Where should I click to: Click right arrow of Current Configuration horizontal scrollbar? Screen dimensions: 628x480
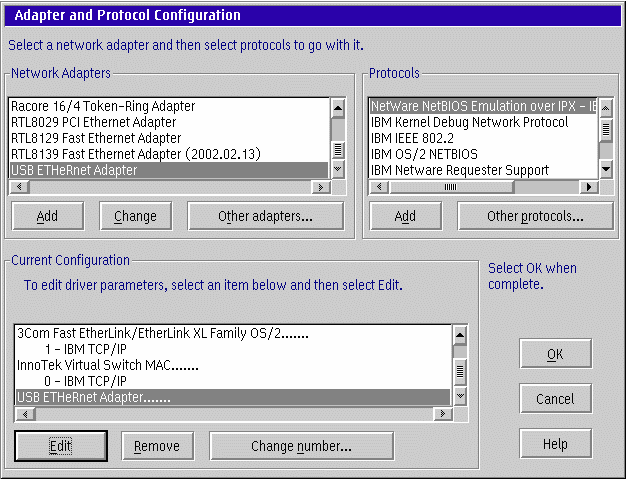(443, 414)
